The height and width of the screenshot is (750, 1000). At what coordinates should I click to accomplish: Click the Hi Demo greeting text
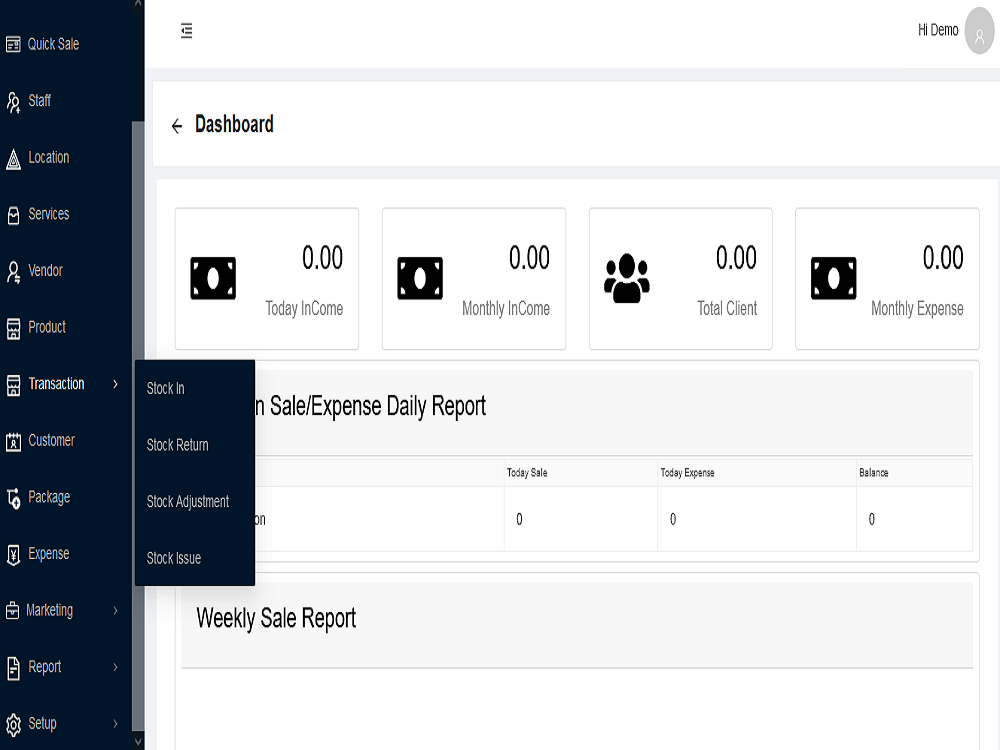pyautogui.click(x=938, y=30)
